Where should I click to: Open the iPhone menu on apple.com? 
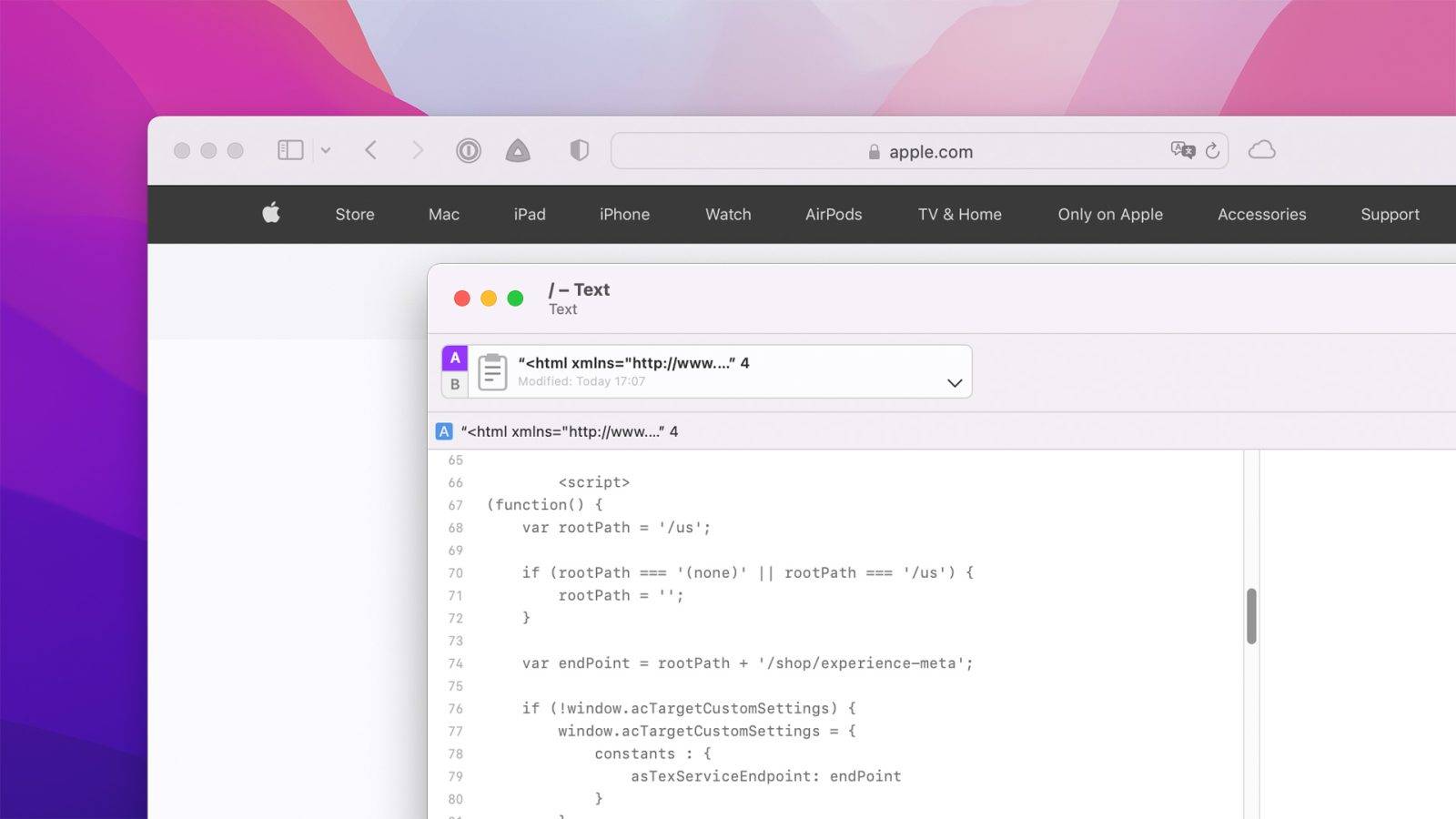tap(624, 214)
